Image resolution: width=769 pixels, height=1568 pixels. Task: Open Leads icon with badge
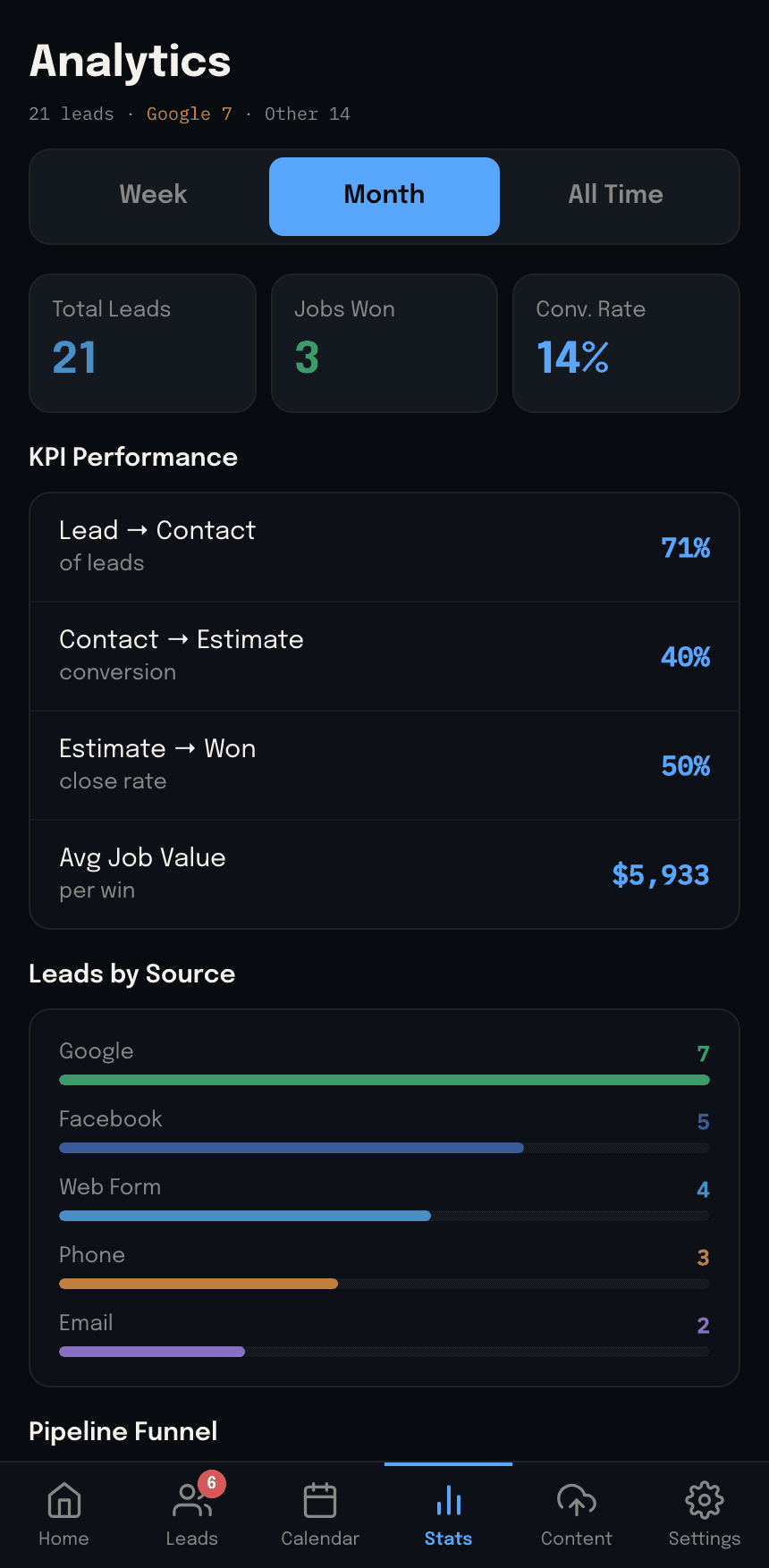coord(191,1501)
